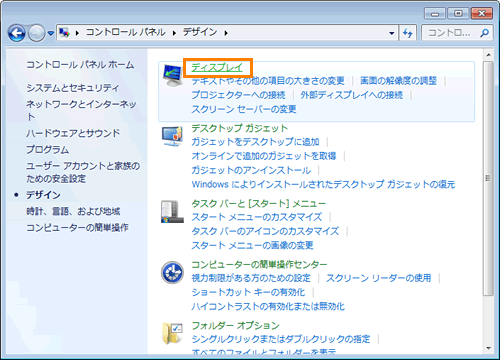
Task: Open スタート メニューの画像の変更 link
Action: pyautogui.click(x=252, y=246)
